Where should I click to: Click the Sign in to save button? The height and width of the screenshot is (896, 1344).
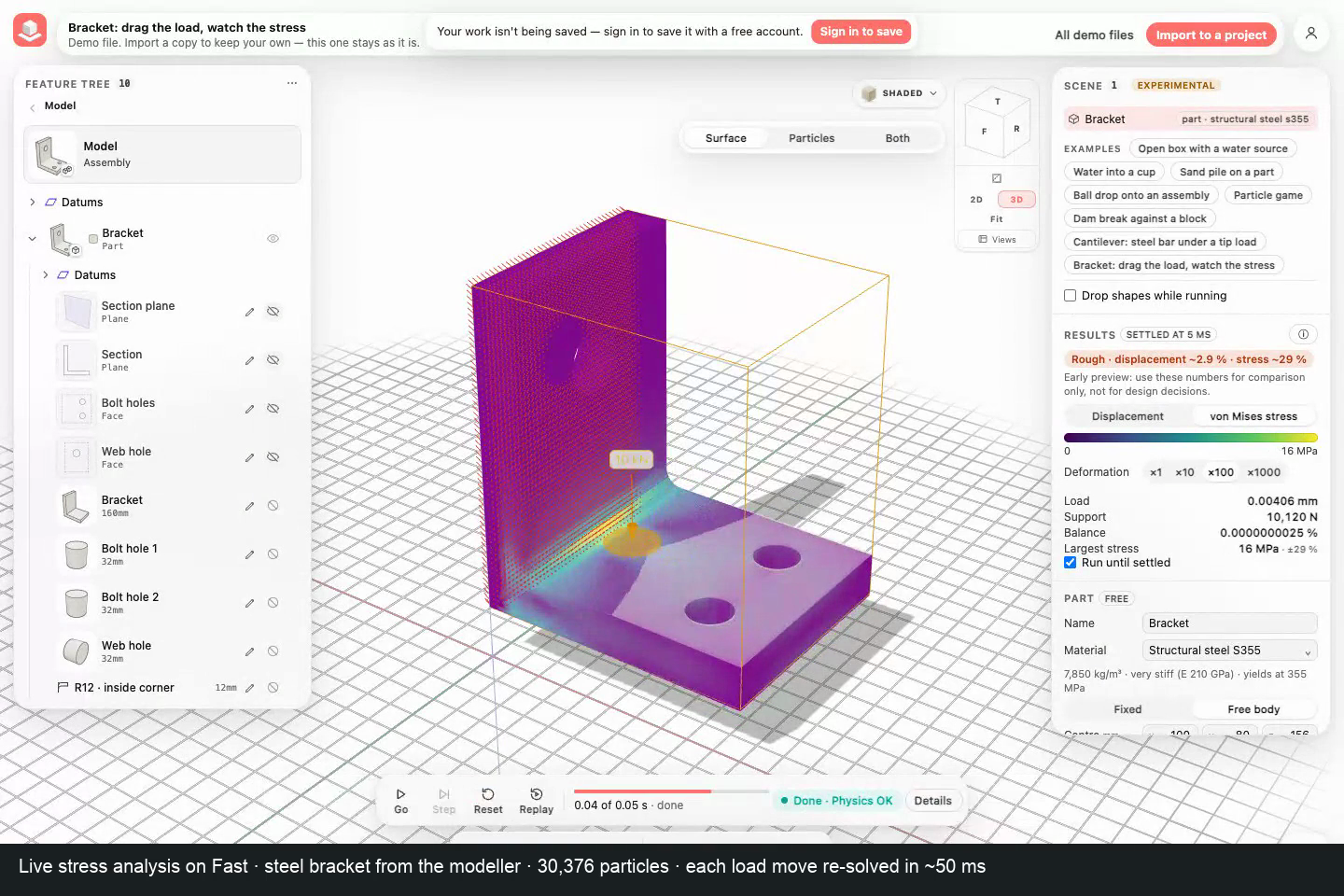coord(861,32)
